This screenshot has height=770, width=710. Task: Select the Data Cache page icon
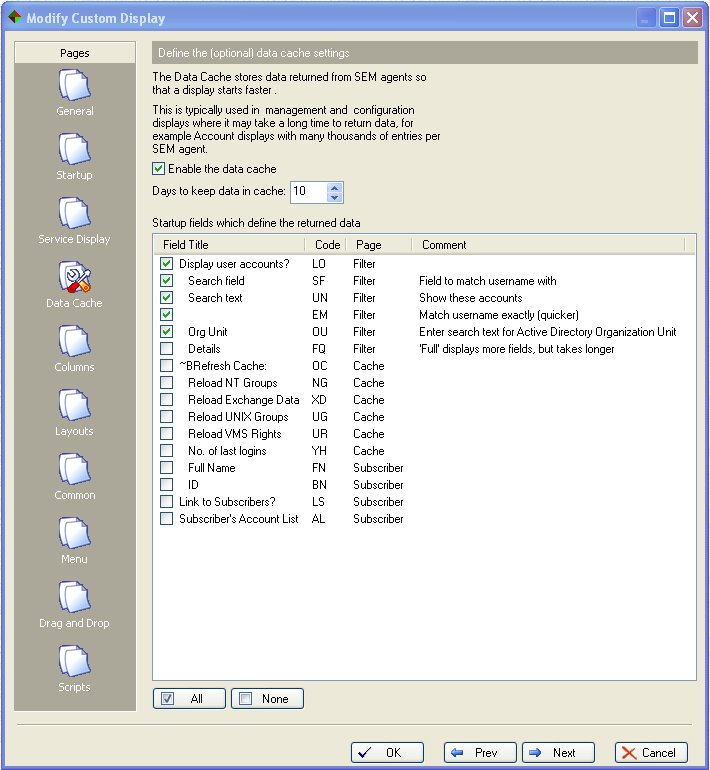click(x=75, y=277)
